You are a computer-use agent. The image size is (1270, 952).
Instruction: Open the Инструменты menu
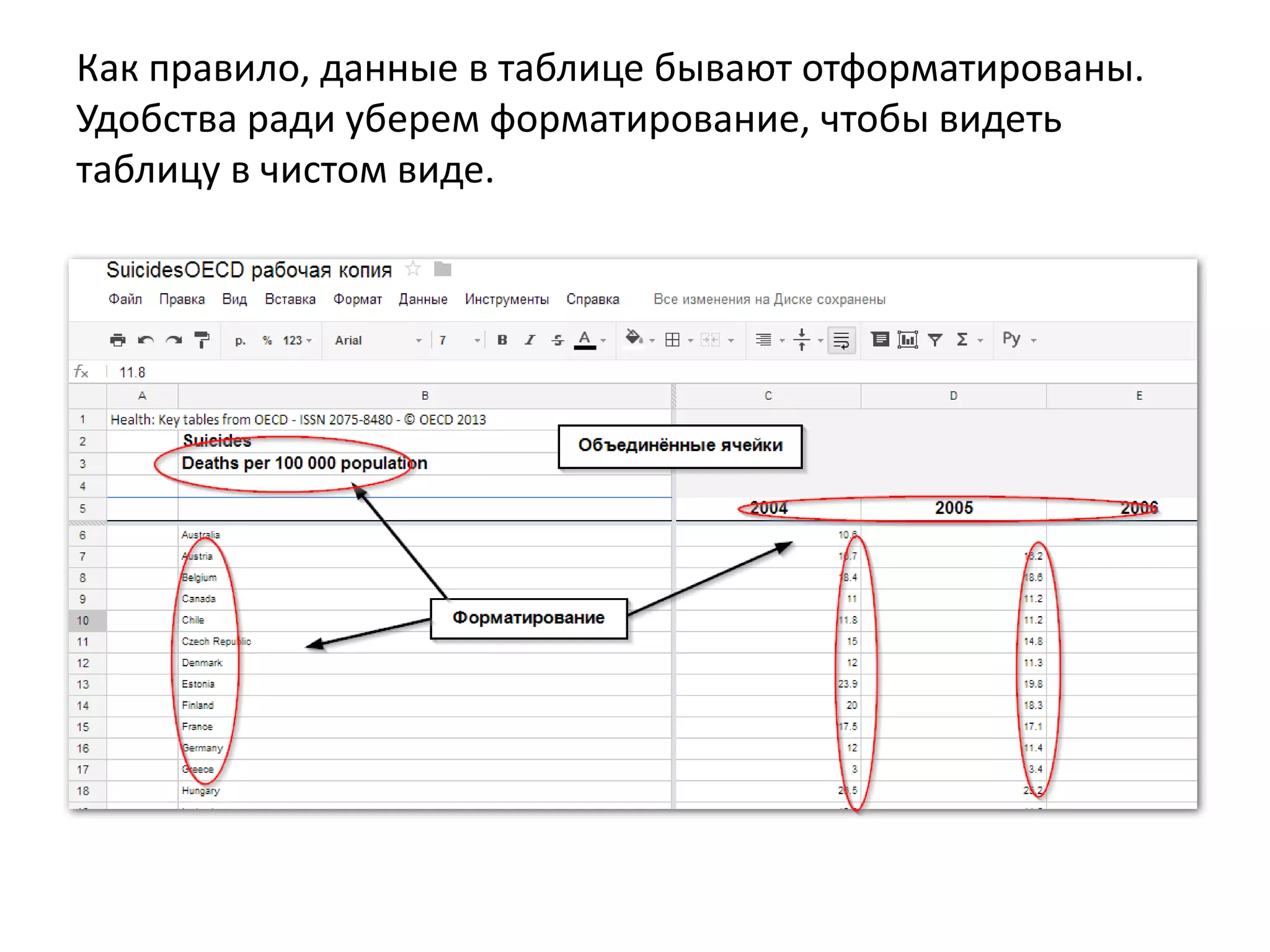[x=507, y=299]
